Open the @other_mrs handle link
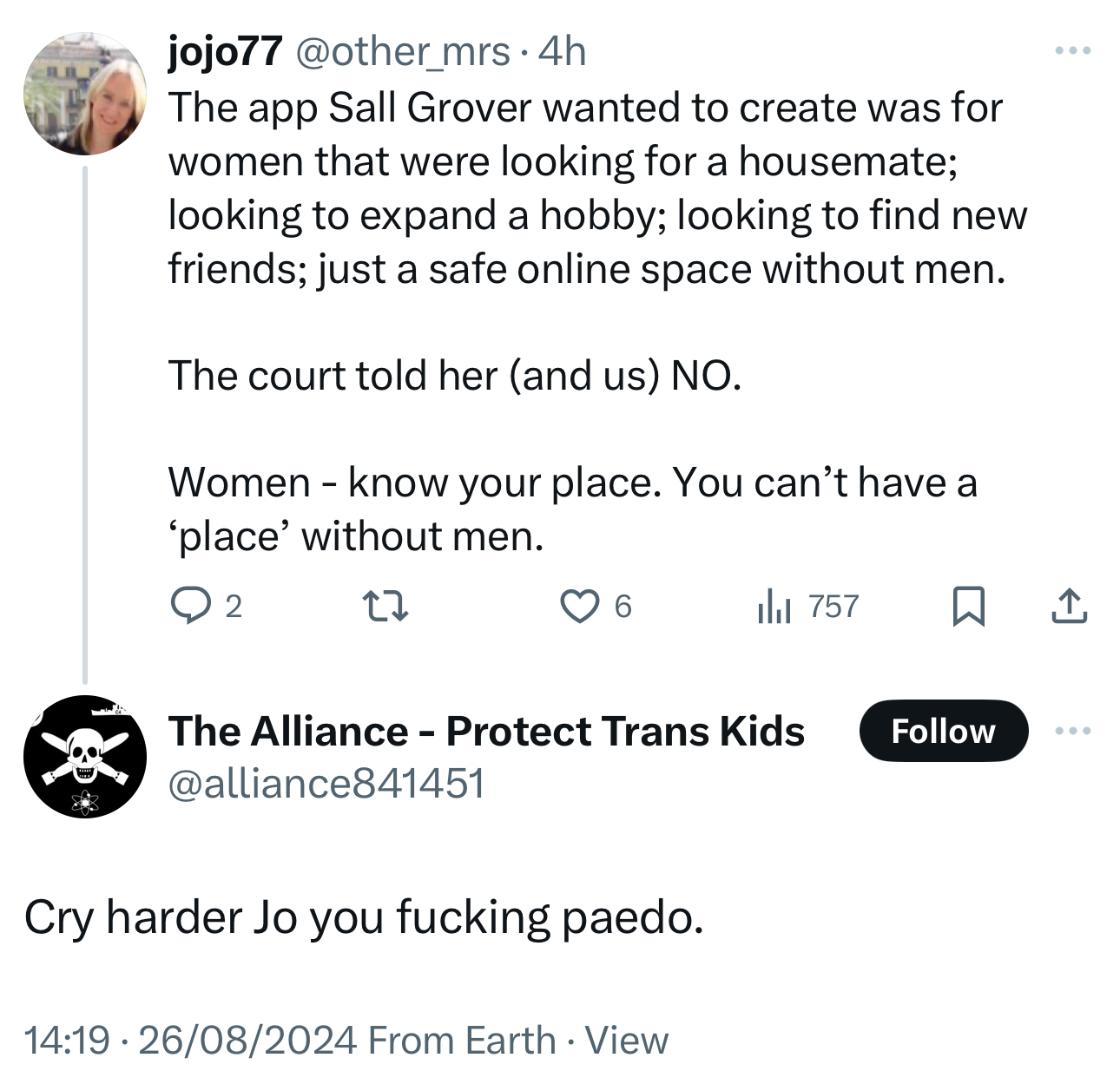The width and height of the screenshot is (1120, 1084). [x=403, y=52]
